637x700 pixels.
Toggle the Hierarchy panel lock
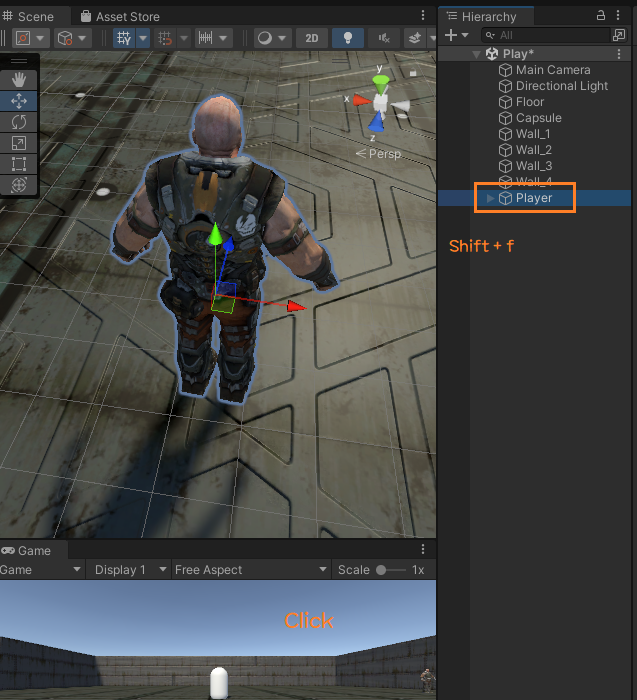[x=601, y=16]
